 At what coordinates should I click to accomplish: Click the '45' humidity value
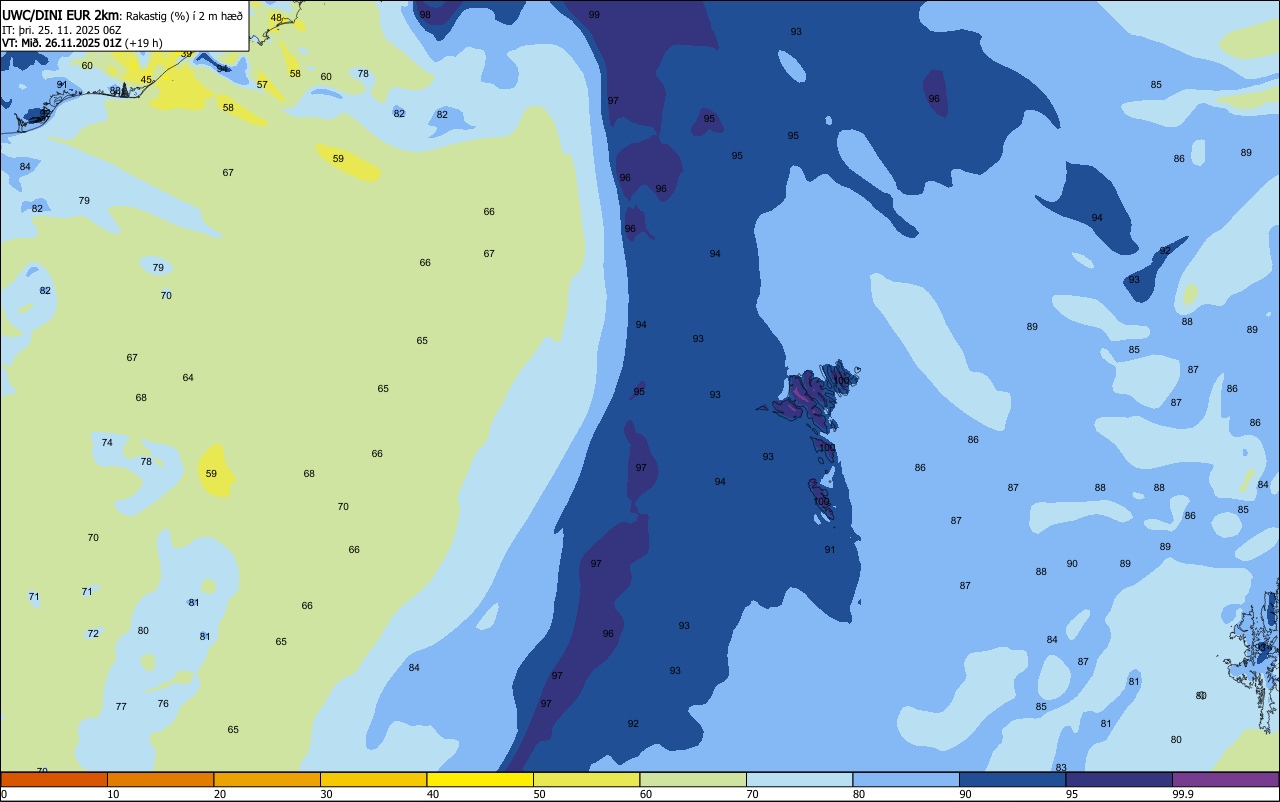[x=146, y=80]
